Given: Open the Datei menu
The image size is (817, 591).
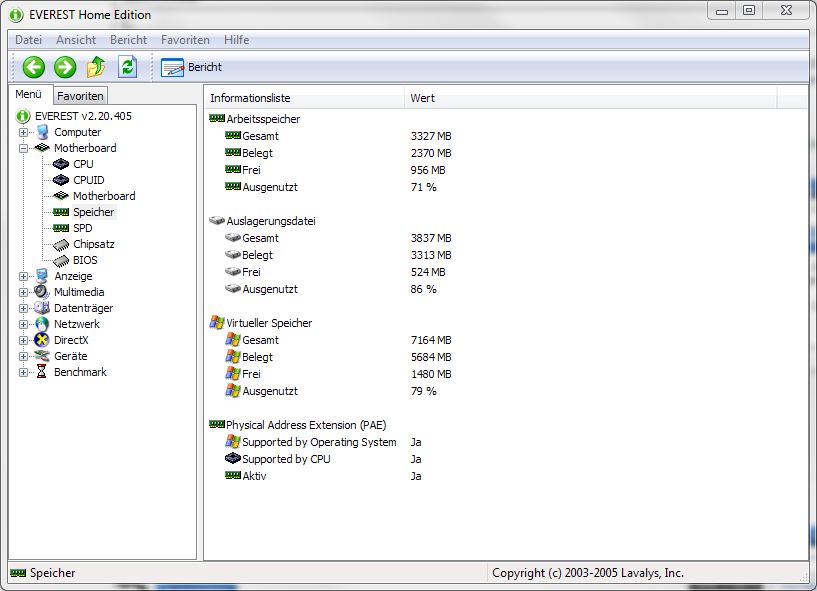Looking at the screenshot, I should click(28, 40).
